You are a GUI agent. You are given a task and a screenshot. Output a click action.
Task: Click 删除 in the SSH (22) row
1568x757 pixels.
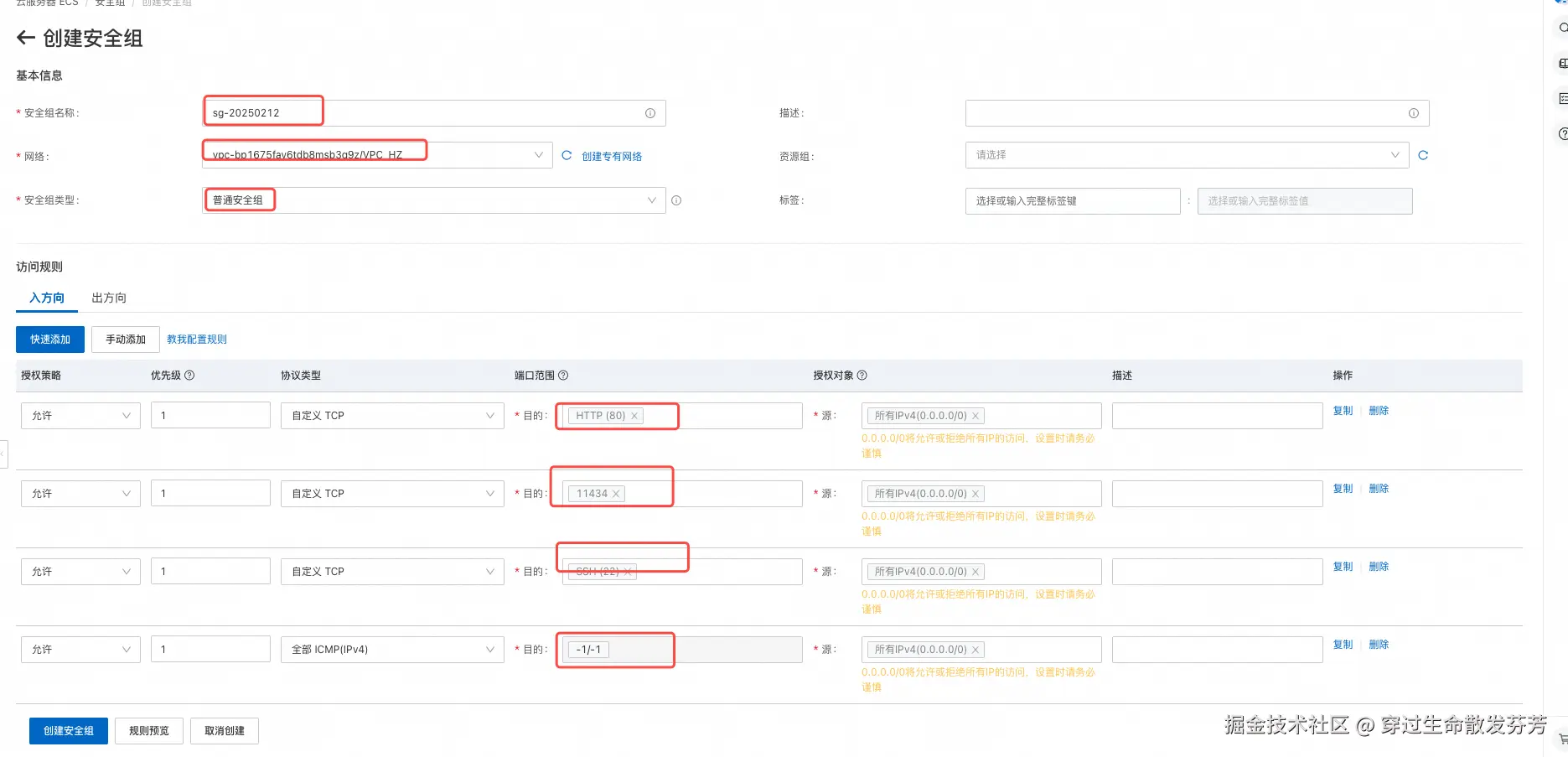[1379, 567]
